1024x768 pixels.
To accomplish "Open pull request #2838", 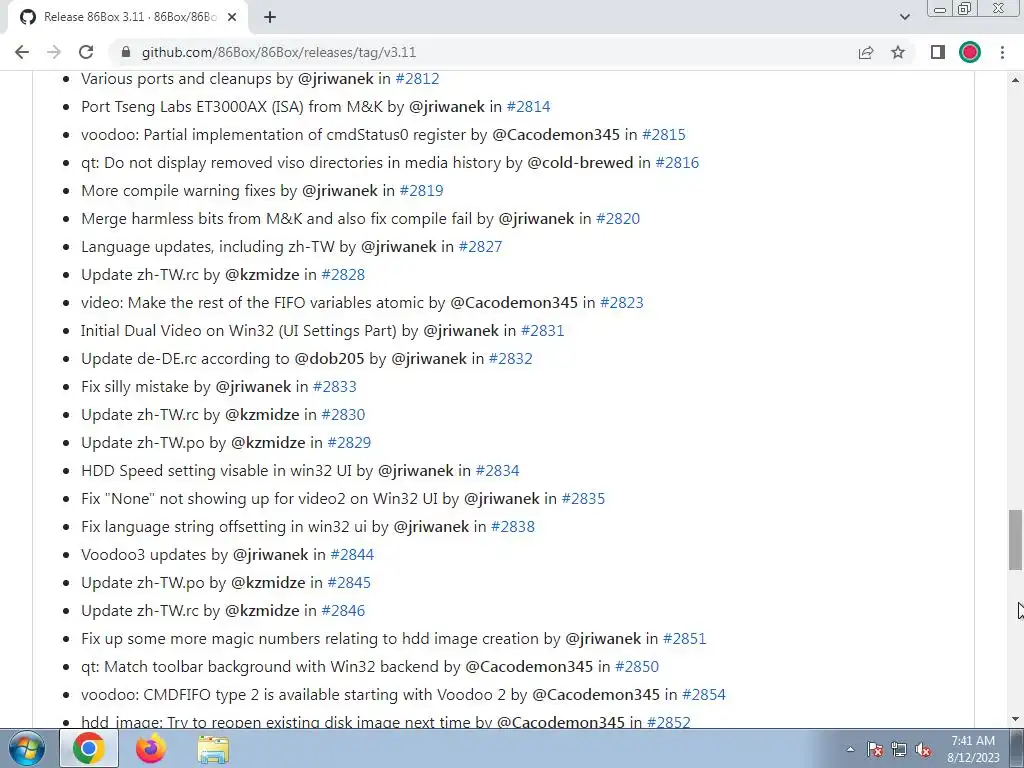I will (513, 527).
